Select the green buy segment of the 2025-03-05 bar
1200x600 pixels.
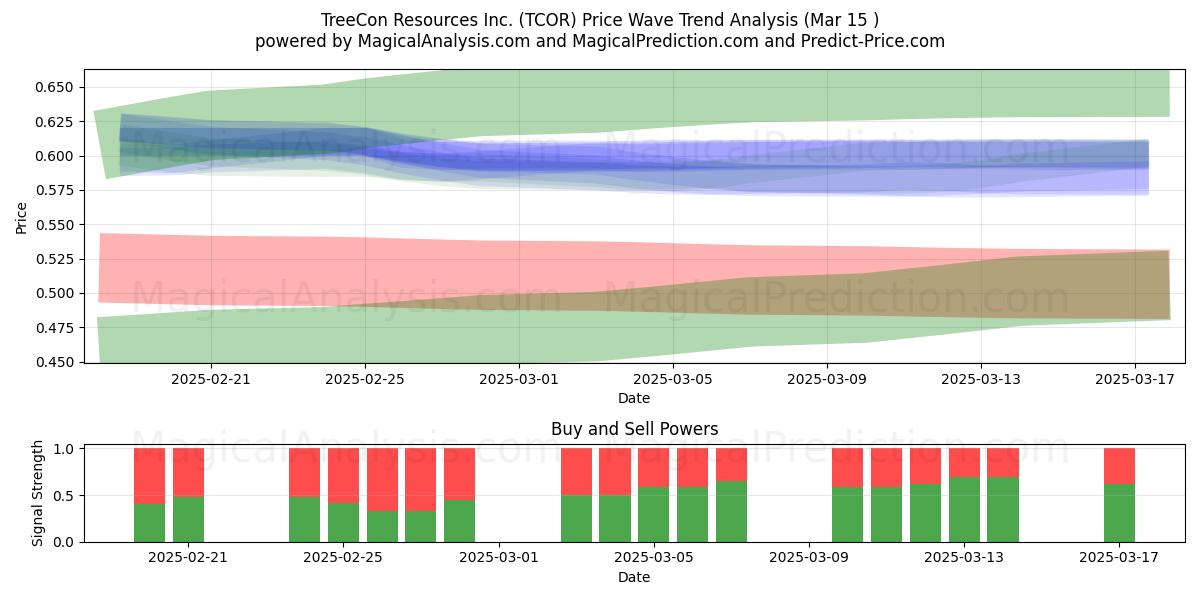654,515
